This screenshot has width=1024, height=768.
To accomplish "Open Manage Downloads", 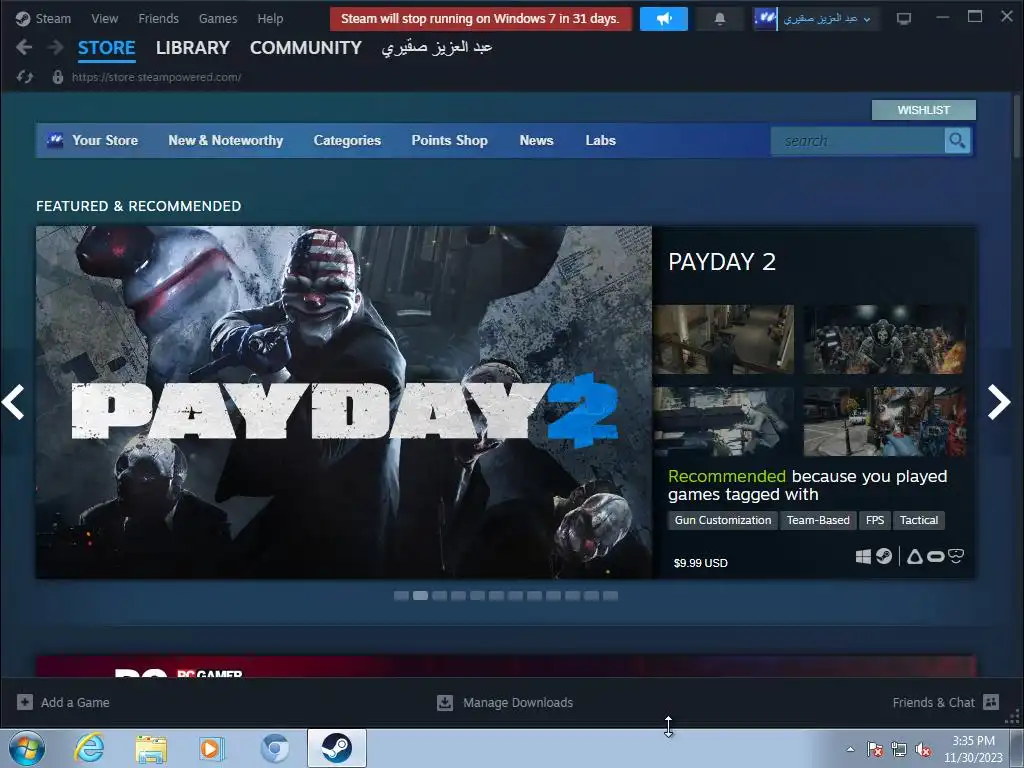I will coord(518,703).
